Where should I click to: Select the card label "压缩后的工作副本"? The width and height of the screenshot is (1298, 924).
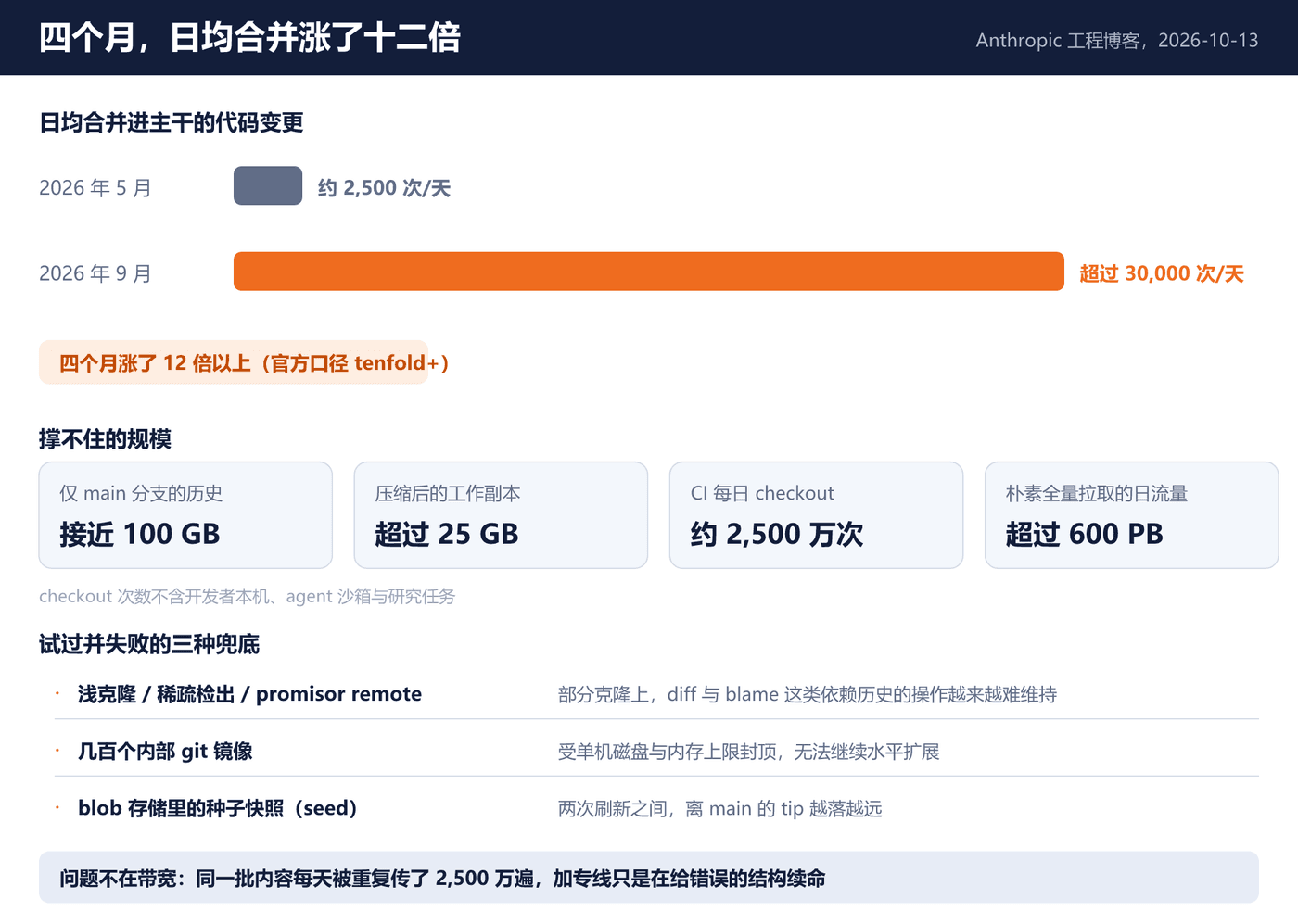(x=448, y=493)
